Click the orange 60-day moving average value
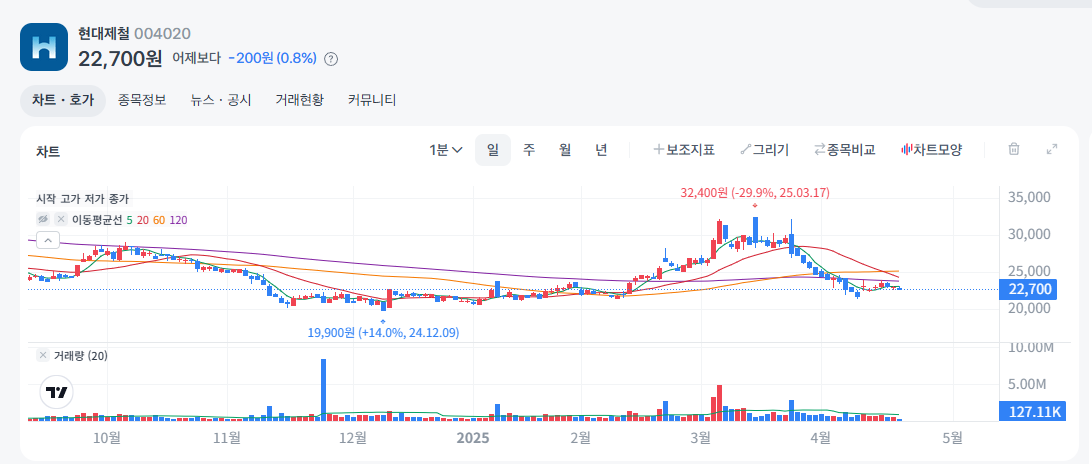The image size is (1092, 464). click(158, 219)
